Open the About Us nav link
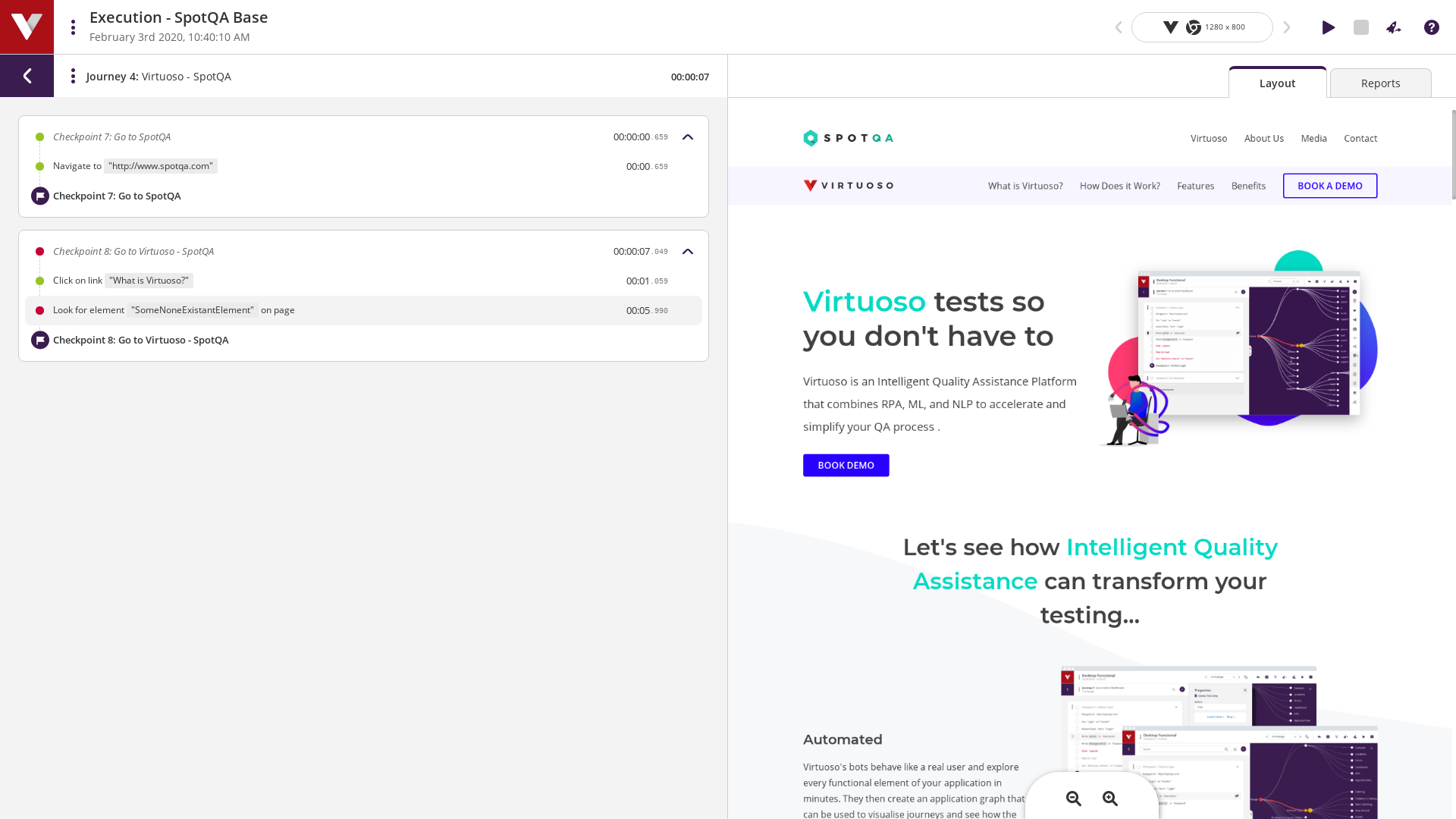This screenshot has height=819, width=1456. click(x=1263, y=138)
